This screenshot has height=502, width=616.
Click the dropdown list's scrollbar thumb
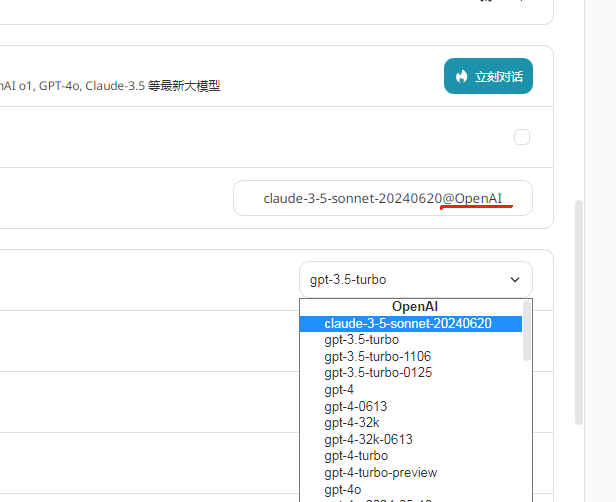527,330
